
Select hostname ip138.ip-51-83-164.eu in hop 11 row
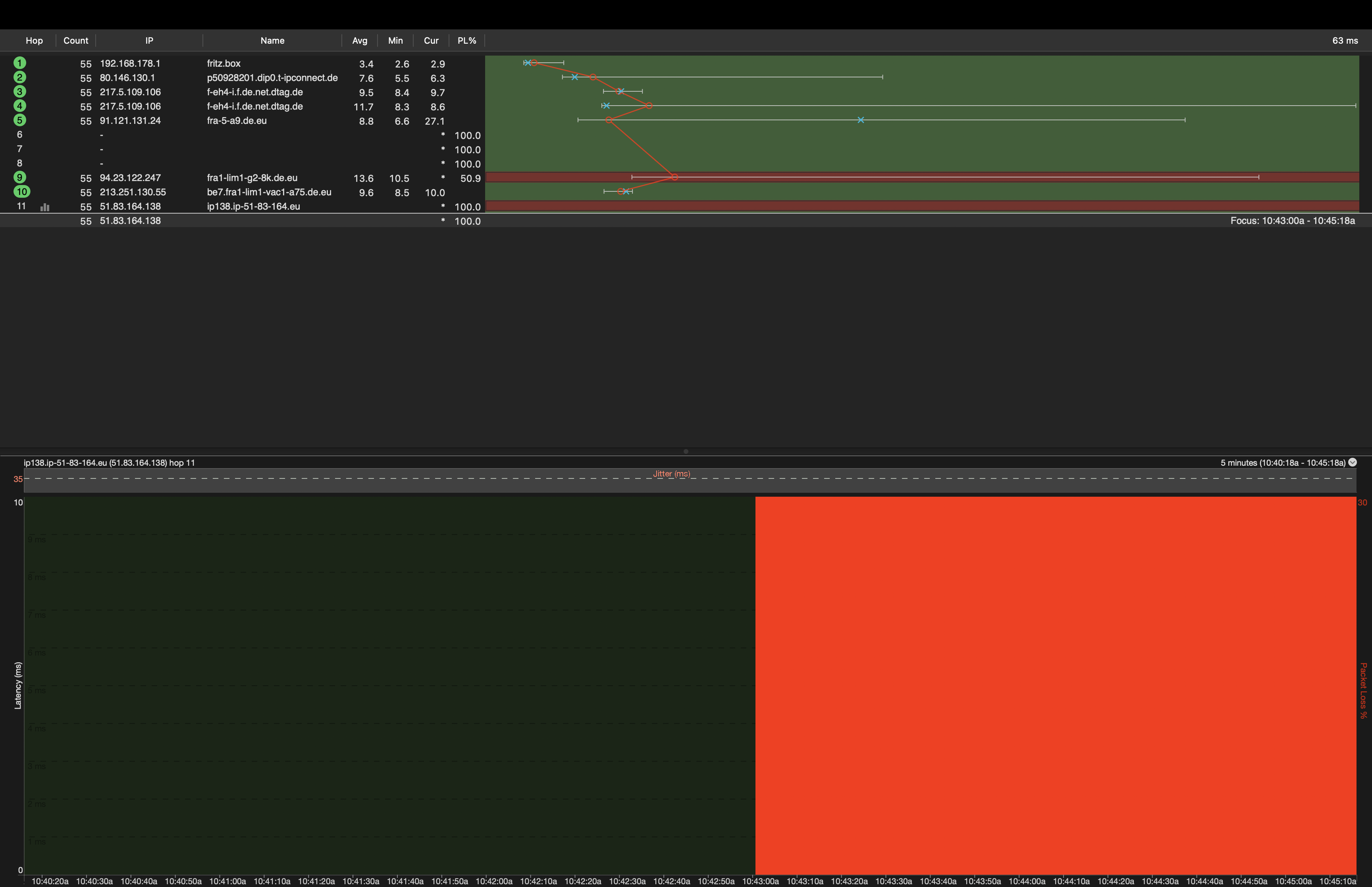253,206
